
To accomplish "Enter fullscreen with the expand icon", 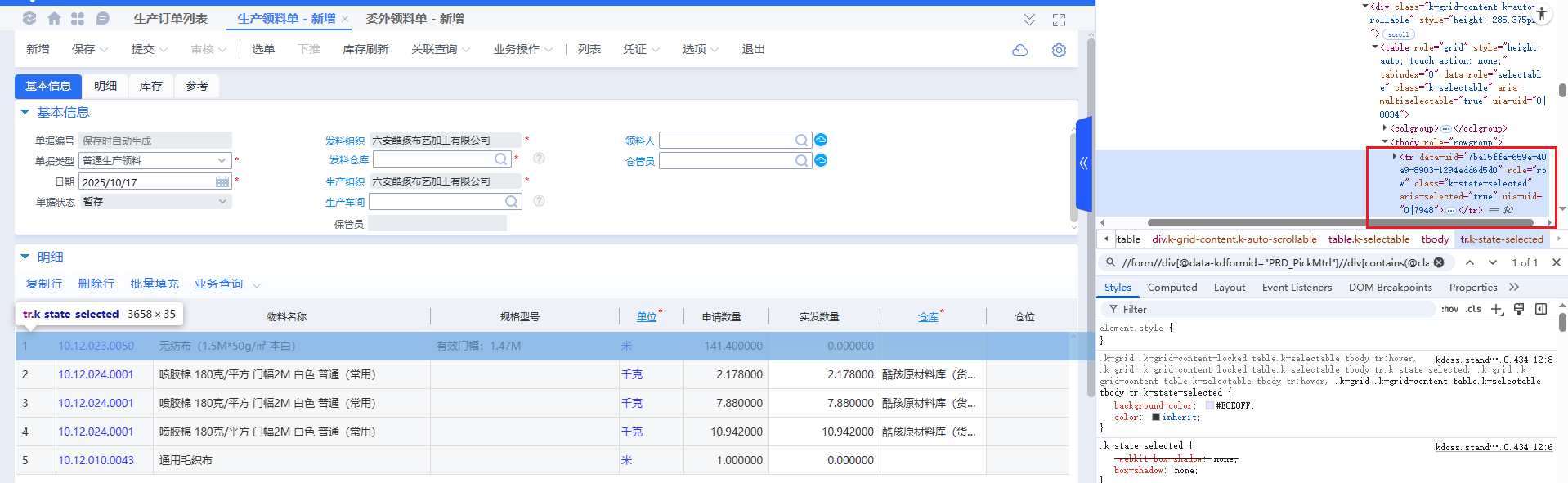I will (1059, 20).
